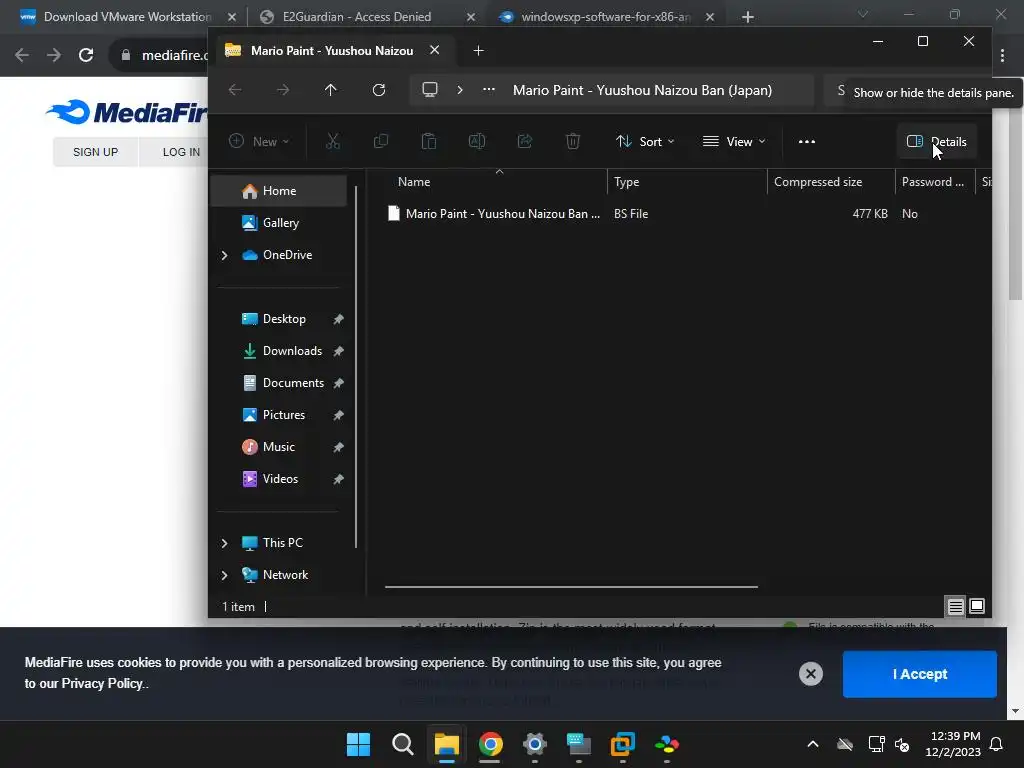The image size is (1024, 768).
Task: Sort by the Type column header
Action: [687, 182]
